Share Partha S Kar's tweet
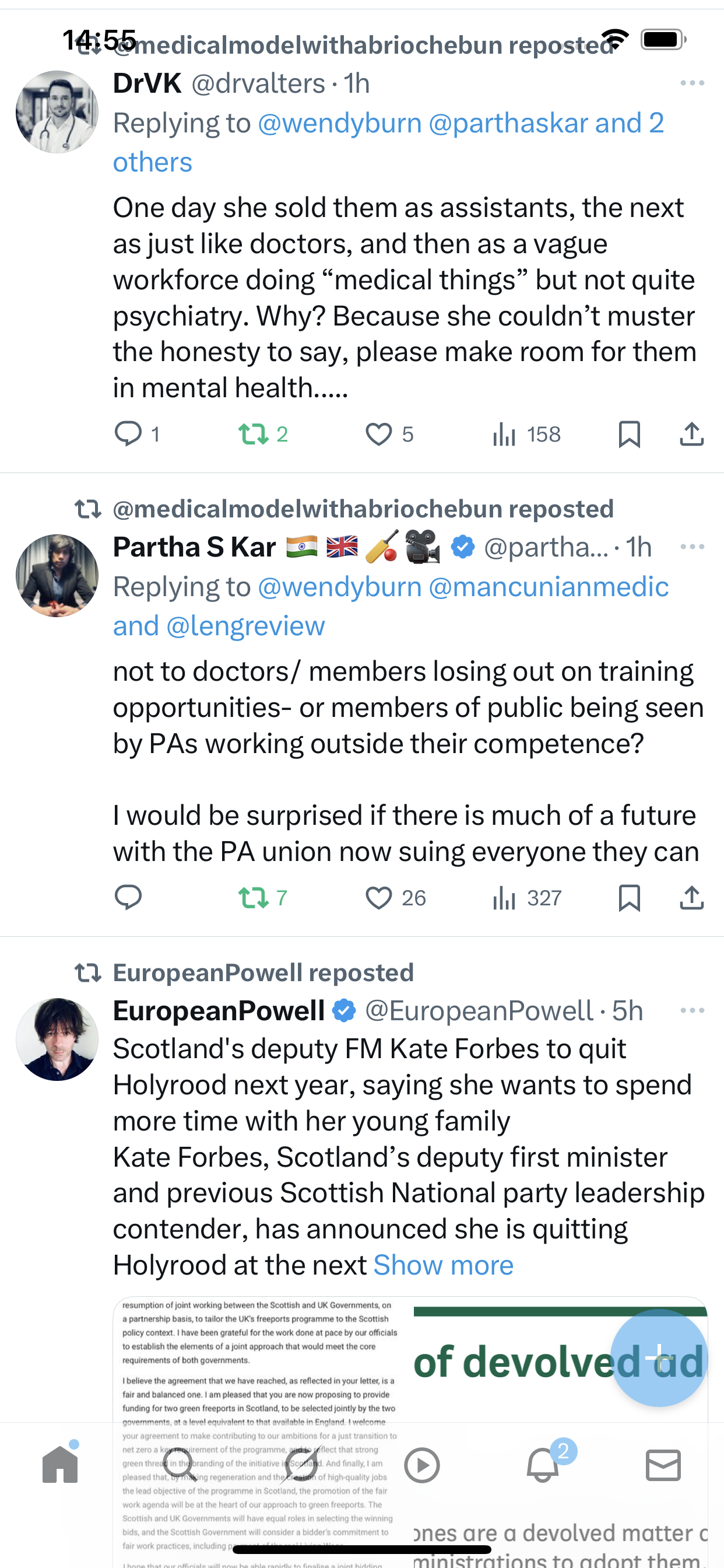The height and width of the screenshot is (1568, 724). click(x=691, y=897)
